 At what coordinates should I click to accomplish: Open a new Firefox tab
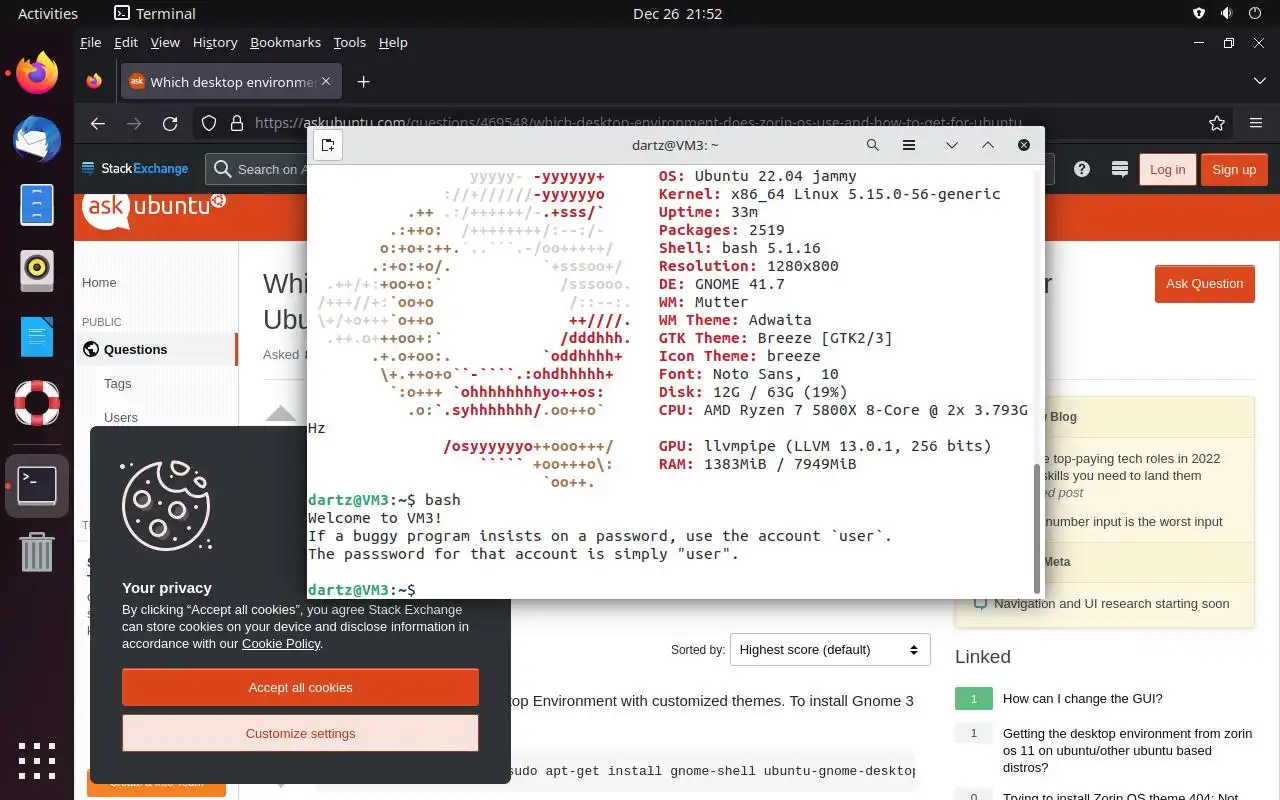click(x=363, y=82)
